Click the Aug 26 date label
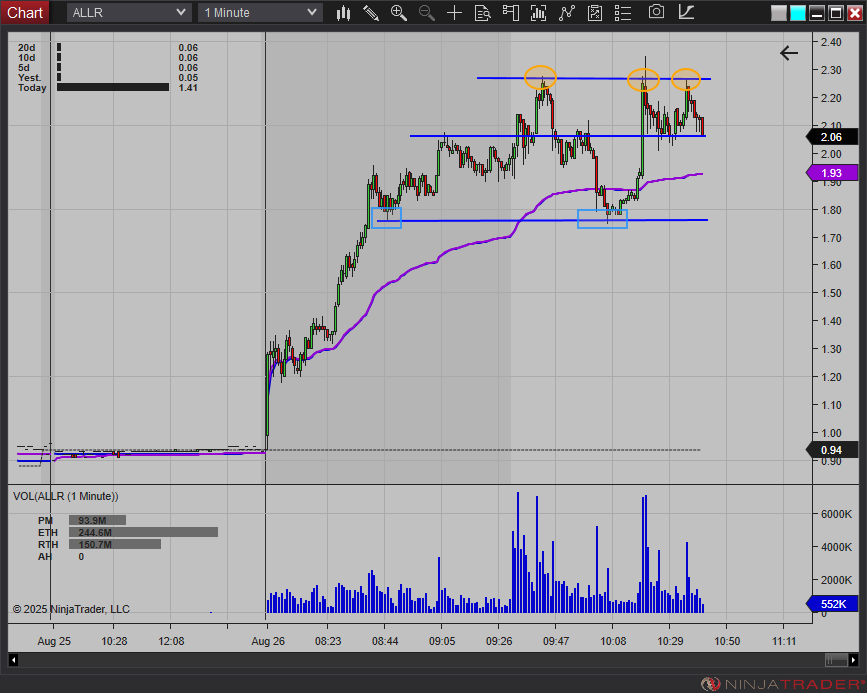 coord(268,641)
